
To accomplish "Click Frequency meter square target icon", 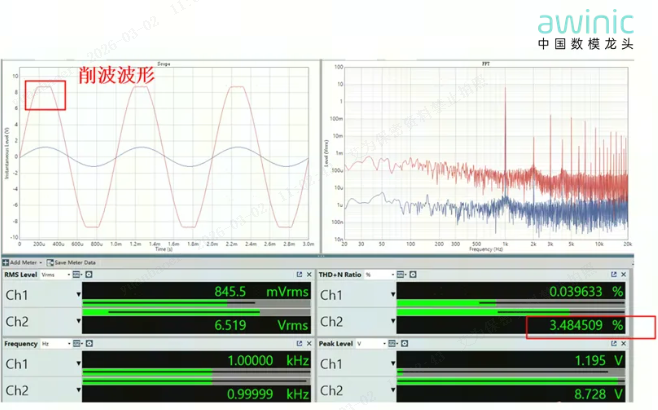I will pyautogui.click(x=89, y=344).
